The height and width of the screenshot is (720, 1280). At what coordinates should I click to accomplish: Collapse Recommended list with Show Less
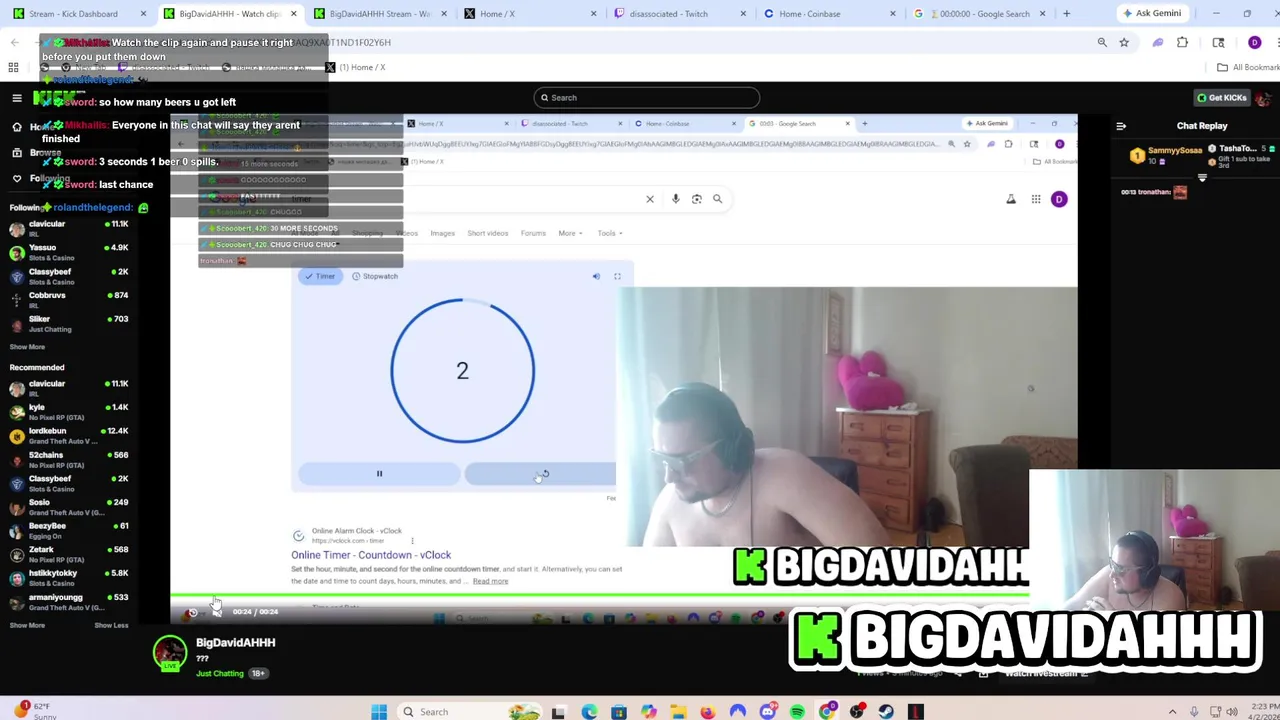coord(111,625)
